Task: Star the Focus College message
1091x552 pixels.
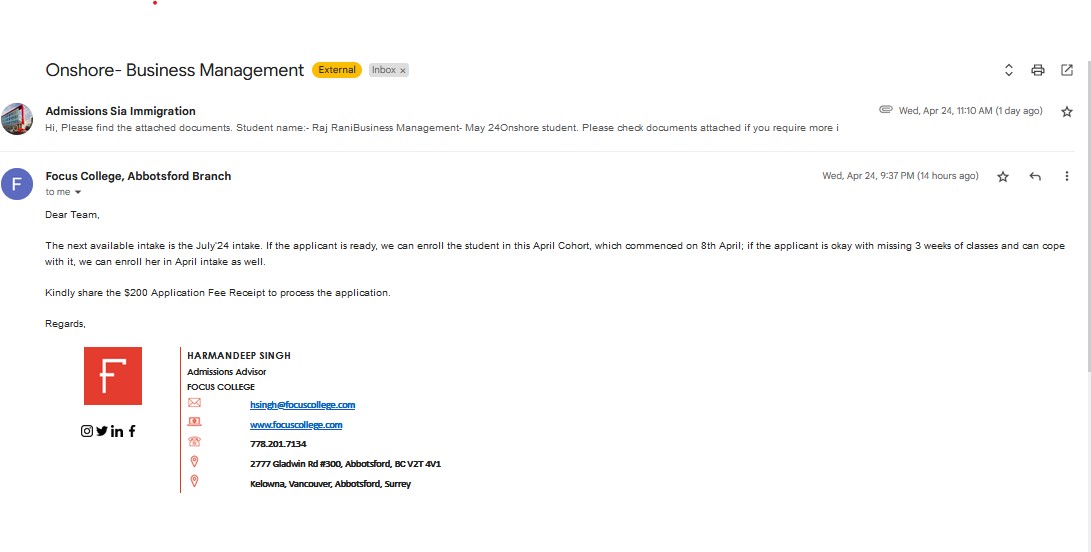Action: pyautogui.click(x=1003, y=176)
